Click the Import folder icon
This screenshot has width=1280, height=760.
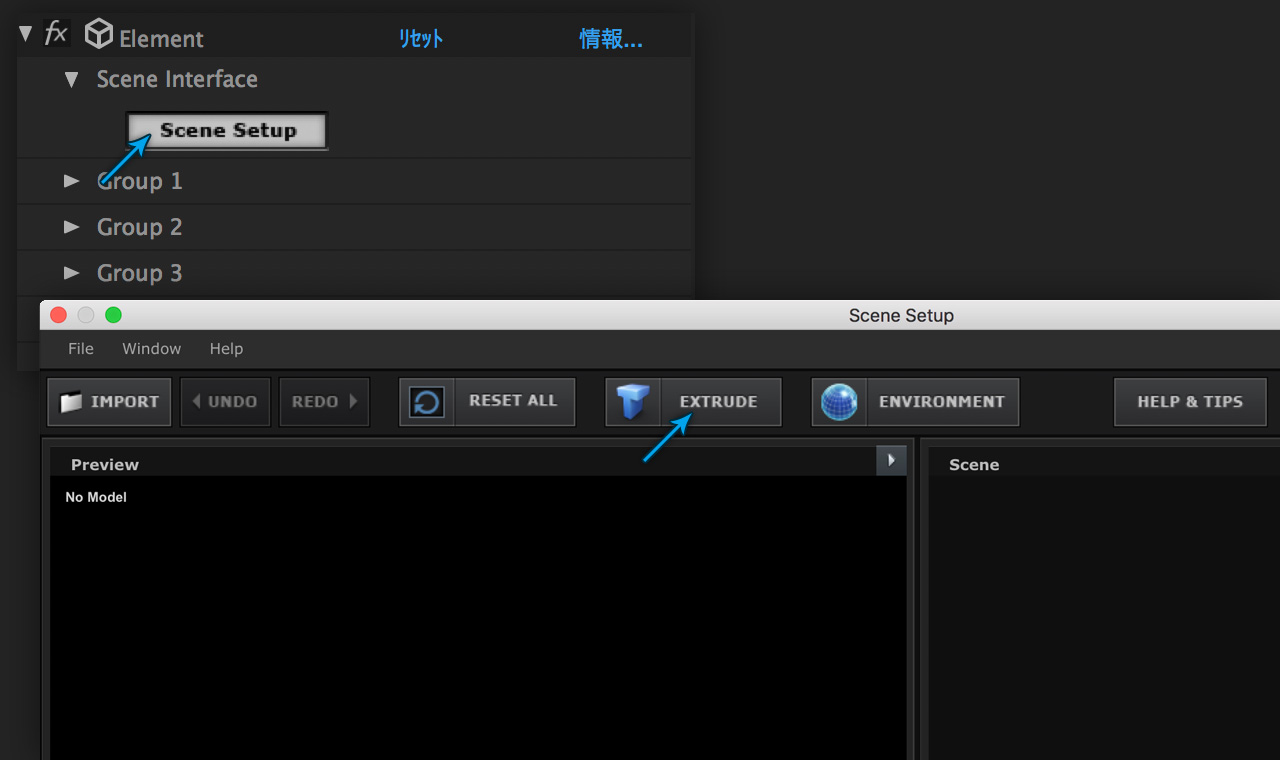[71, 402]
